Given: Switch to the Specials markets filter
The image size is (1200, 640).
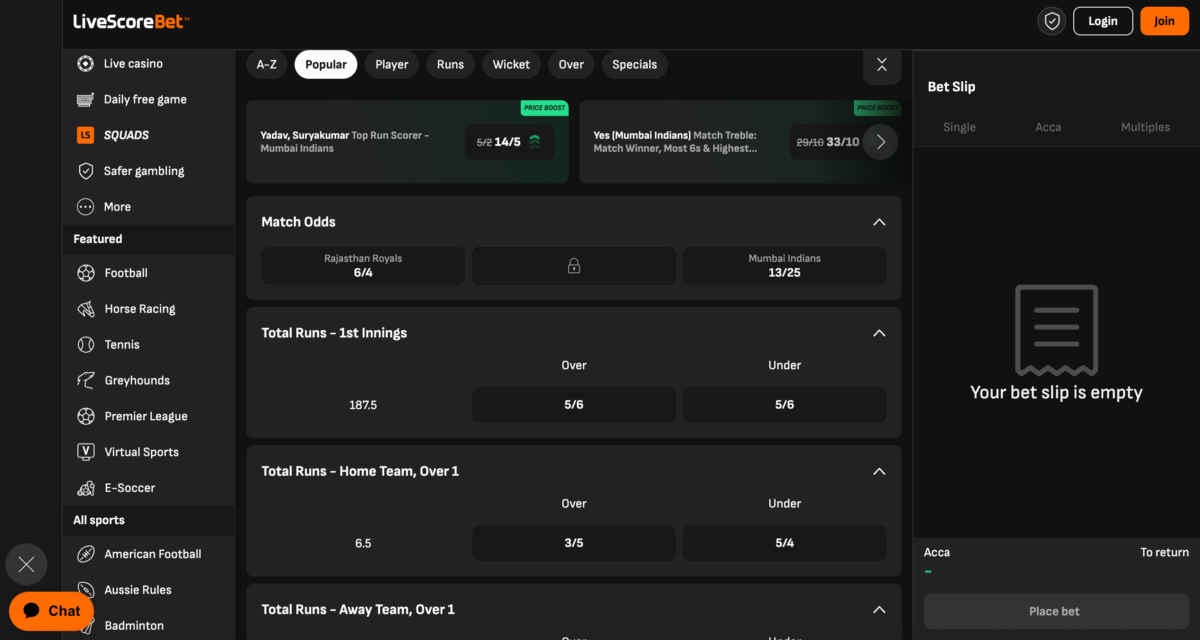Looking at the screenshot, I should pos(635,65).
